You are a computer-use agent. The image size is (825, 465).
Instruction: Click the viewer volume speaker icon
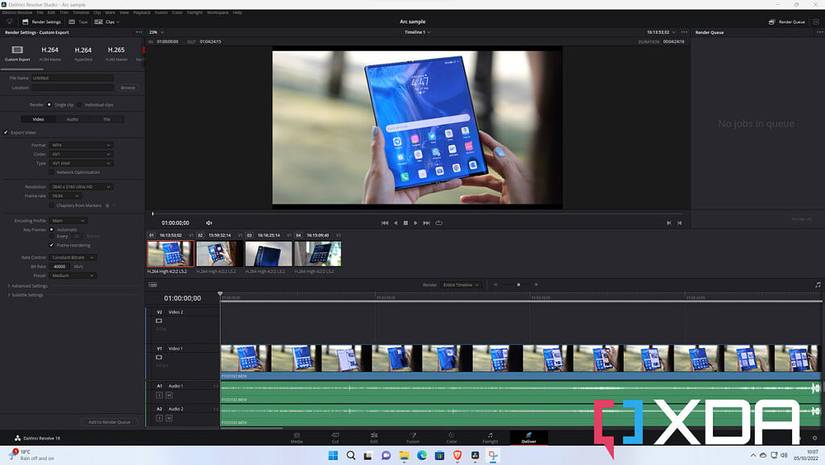point(209,223)
